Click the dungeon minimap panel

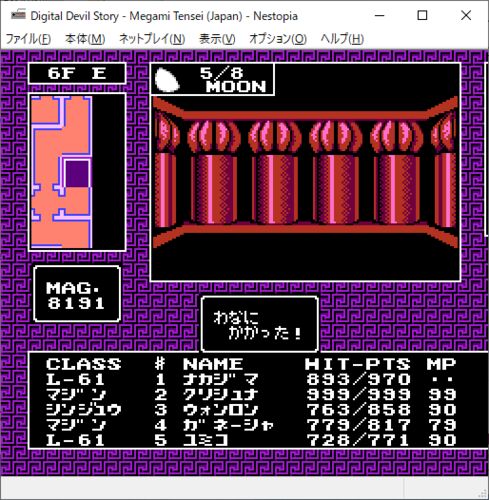77,172
